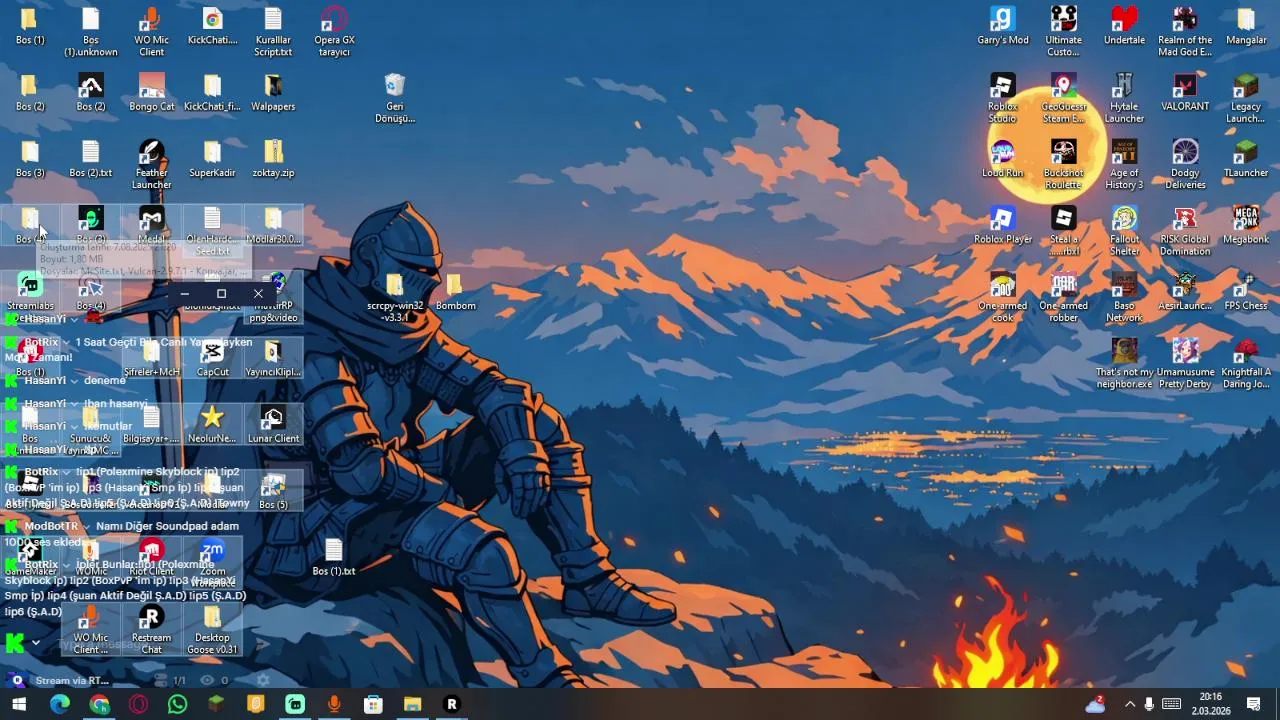Open the Walpapers folder icon
This screenshot has height=720, width=1280.
tap(273, 93)
